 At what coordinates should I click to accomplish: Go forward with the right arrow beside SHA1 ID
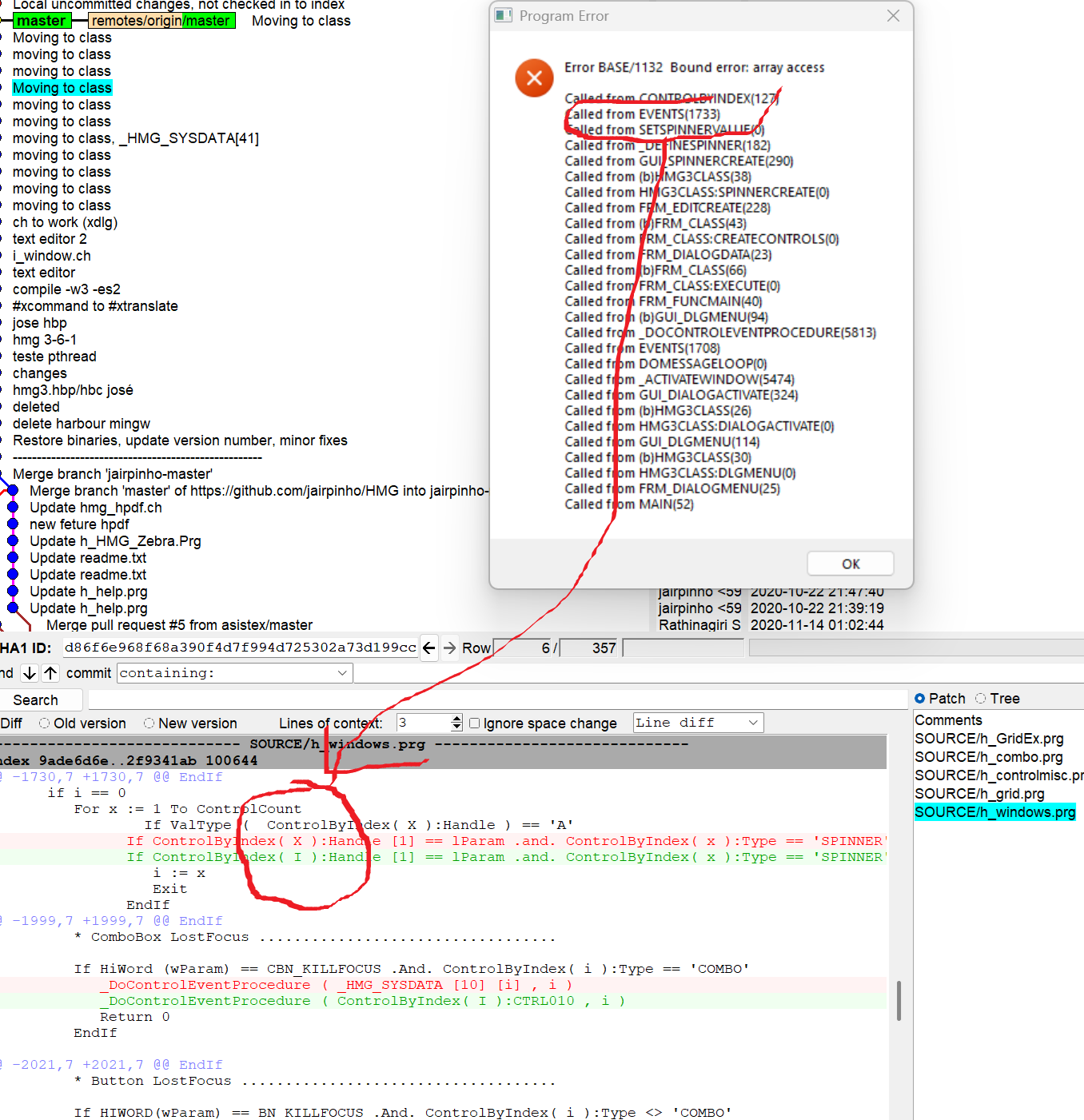[449, 648]
